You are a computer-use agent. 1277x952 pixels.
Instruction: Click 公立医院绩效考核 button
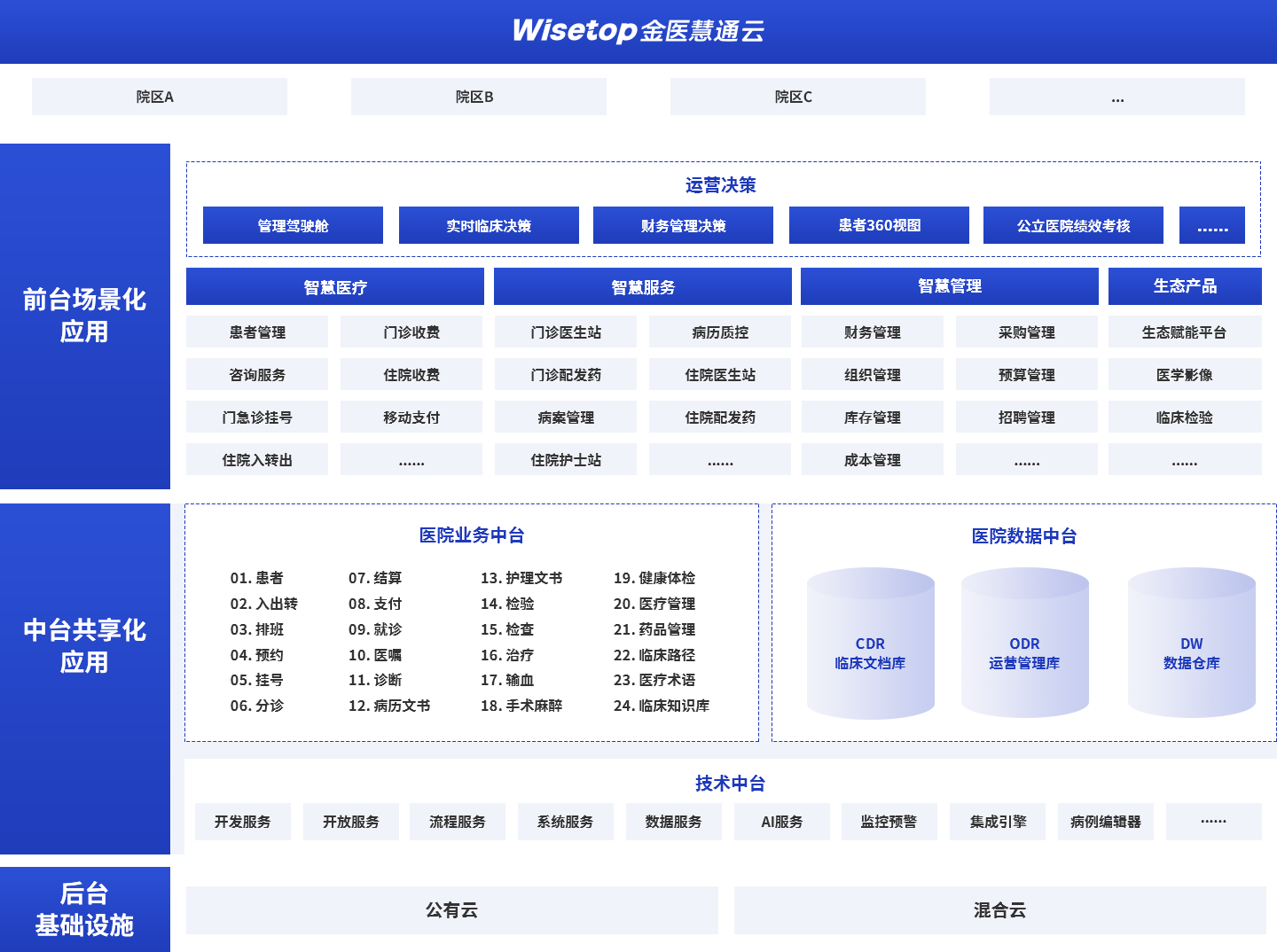click(x=1073, y=225)
